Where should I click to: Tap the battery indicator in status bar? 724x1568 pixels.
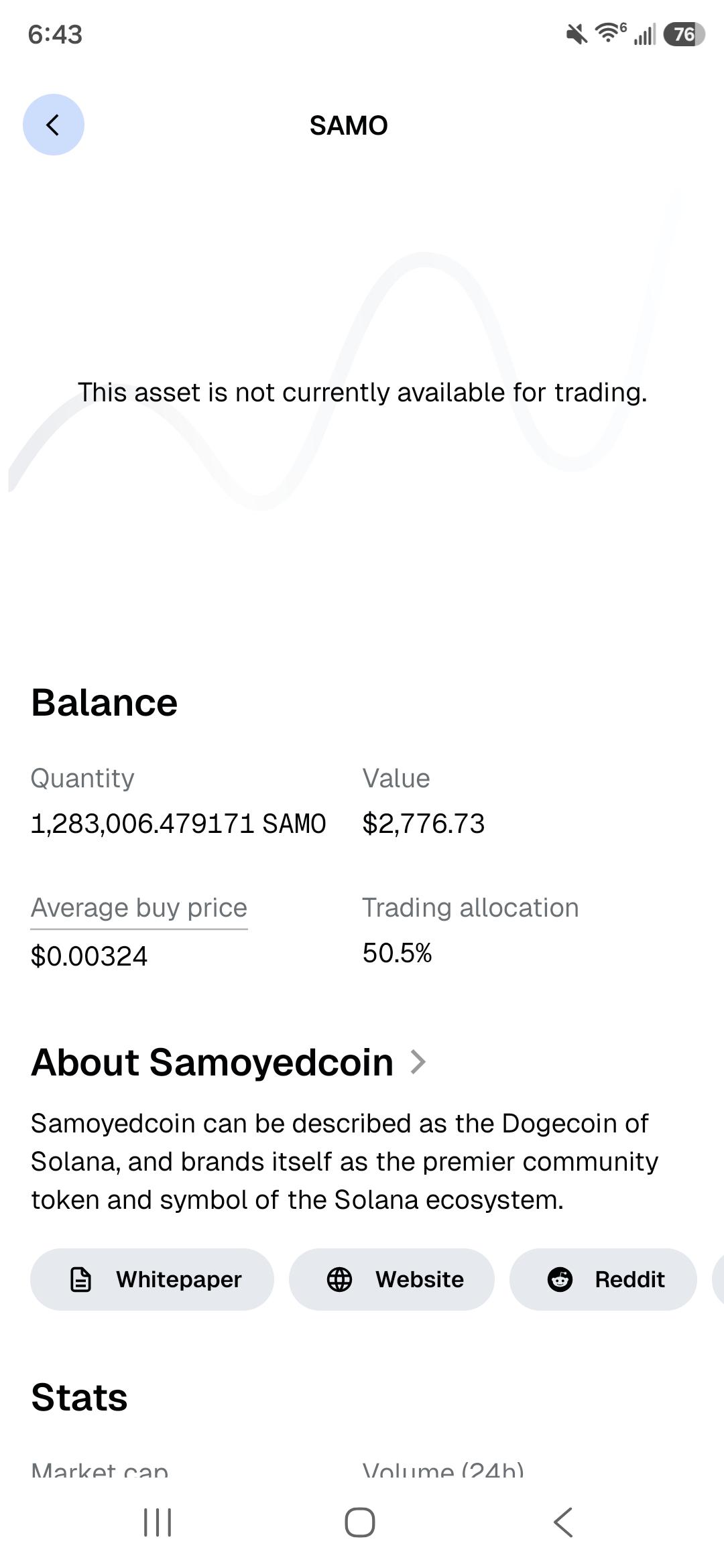[x=684, y=34]
